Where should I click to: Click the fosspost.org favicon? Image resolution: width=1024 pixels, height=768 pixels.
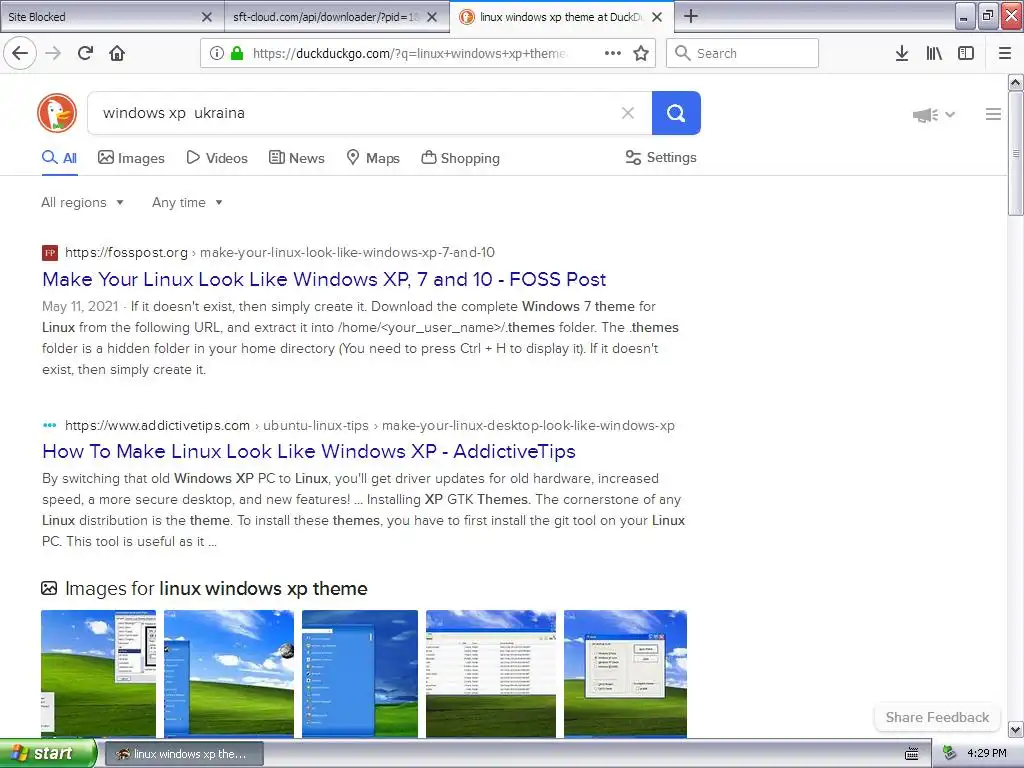click(x=50, y=253)
